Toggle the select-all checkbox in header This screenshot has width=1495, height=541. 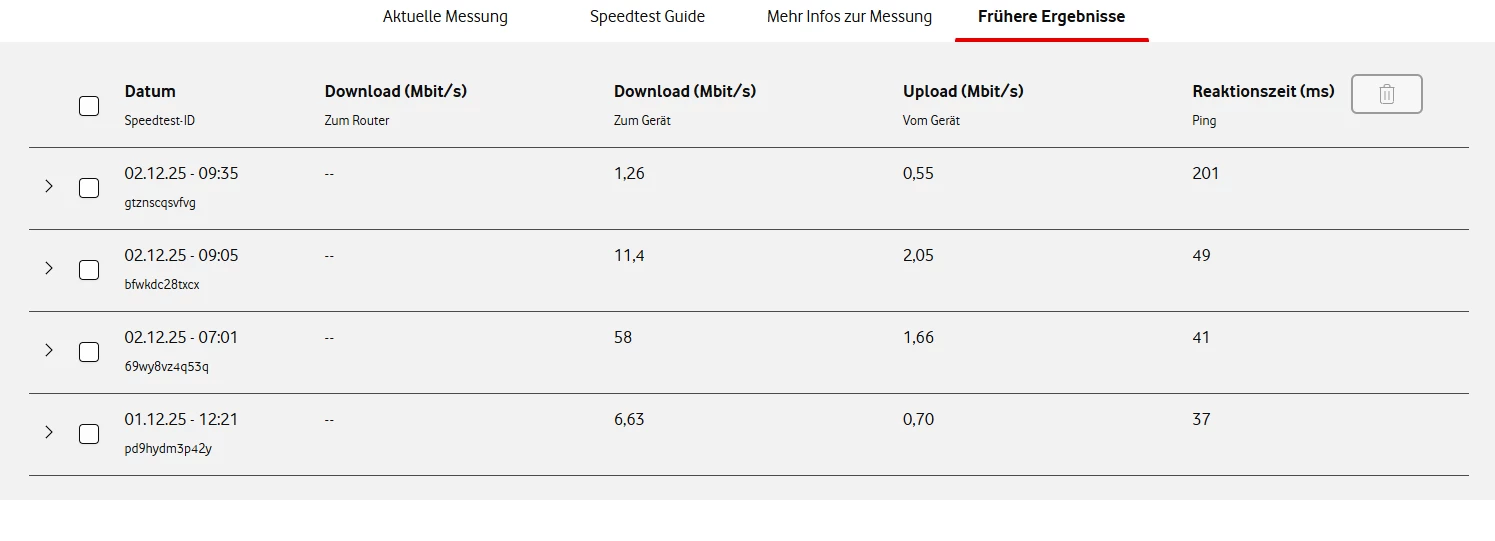(89, 106)
